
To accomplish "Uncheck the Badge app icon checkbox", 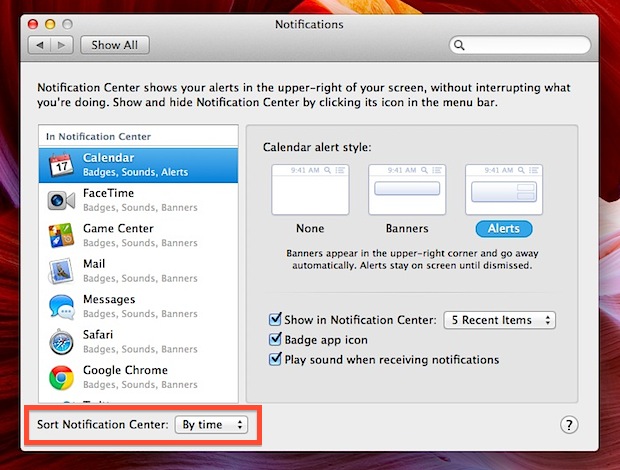I will 275,339.
